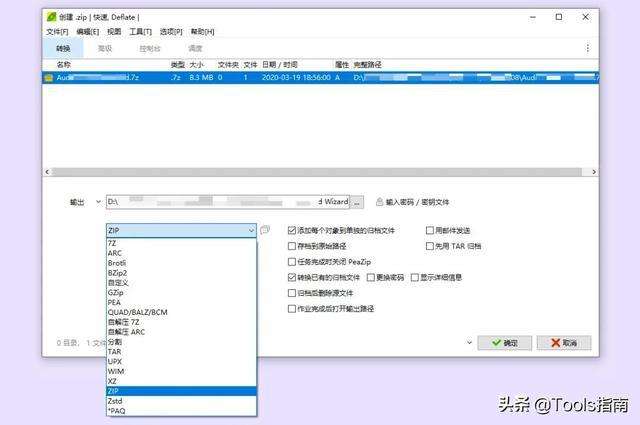
Task: Pick 自定义 in the format list
Action: coord(181,283)
